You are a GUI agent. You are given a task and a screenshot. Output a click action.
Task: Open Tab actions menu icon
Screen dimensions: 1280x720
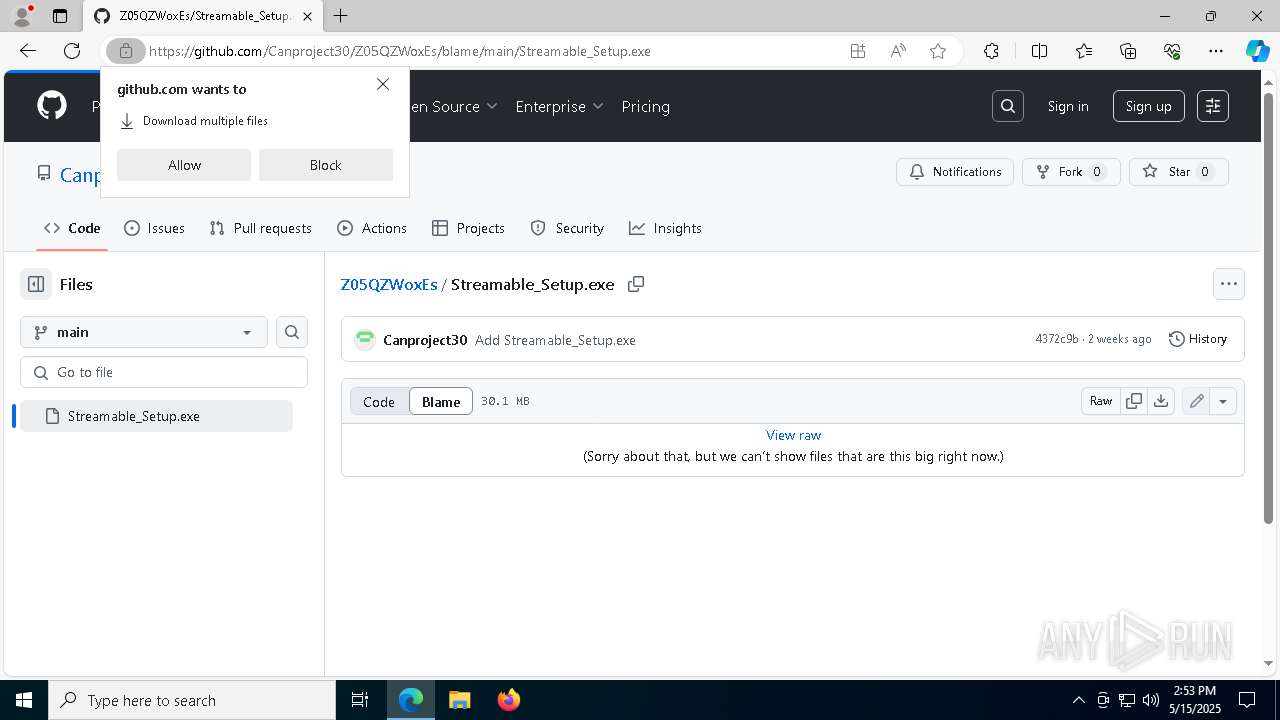[x=60, y=16]
